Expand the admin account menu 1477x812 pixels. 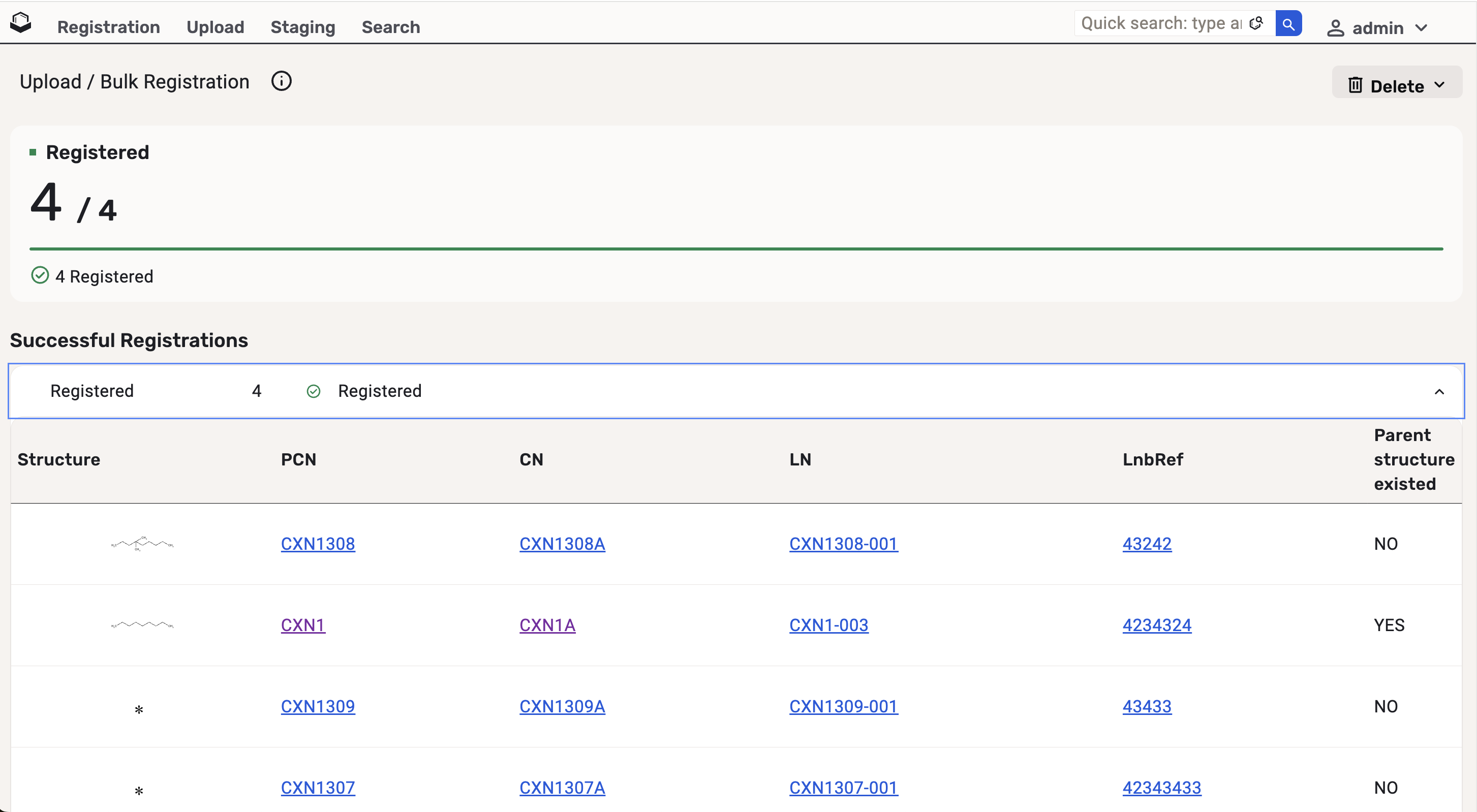coord(1421,28)
